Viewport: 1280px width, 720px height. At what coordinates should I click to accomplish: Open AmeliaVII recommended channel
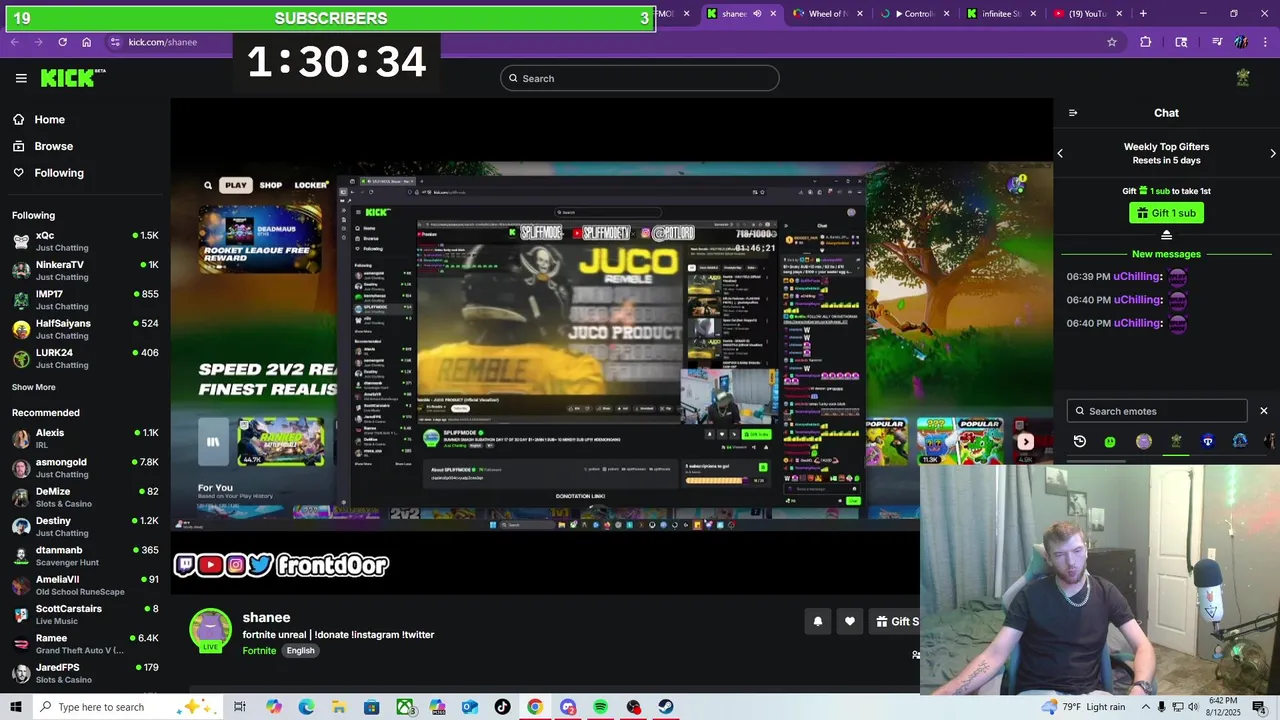tap(85, 585)
